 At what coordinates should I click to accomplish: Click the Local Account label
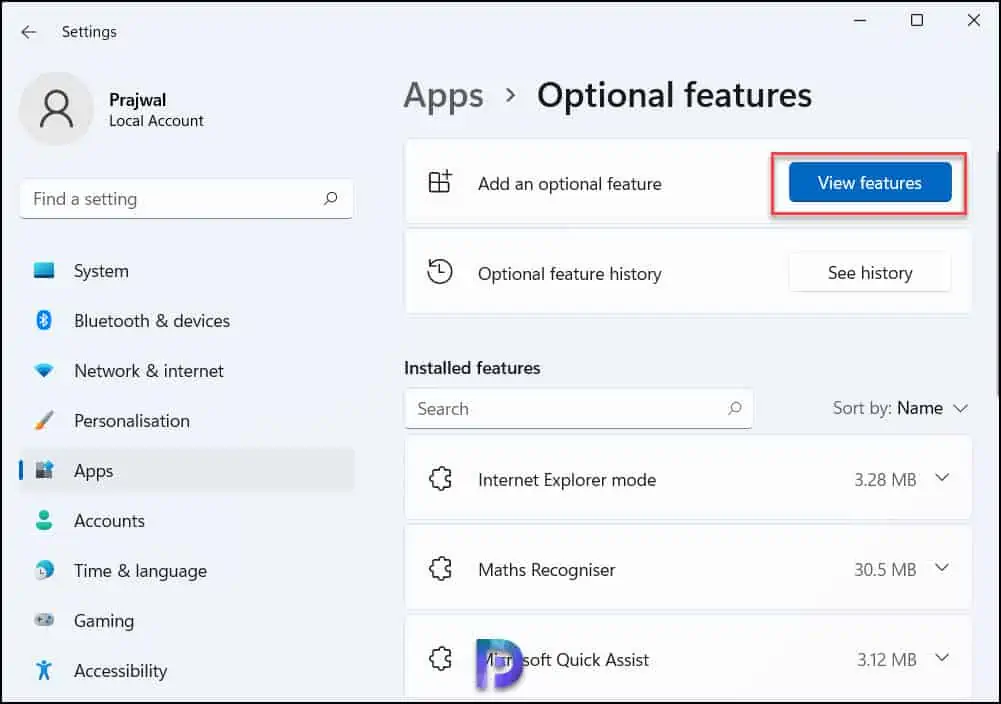click(156, 121)
